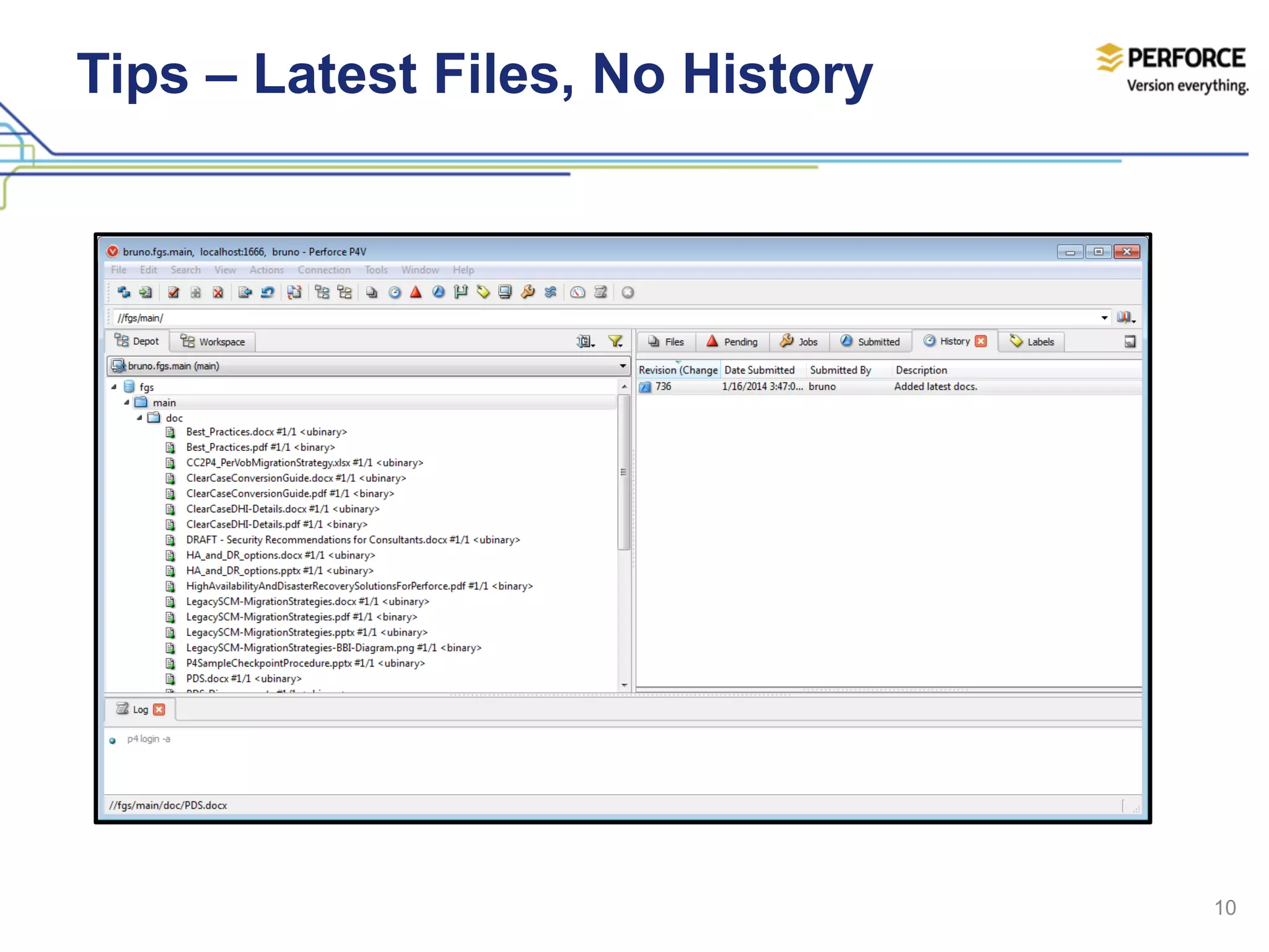Sort by the Description column header
The height and width of the screenshot is (952, 1269).
1016,370
